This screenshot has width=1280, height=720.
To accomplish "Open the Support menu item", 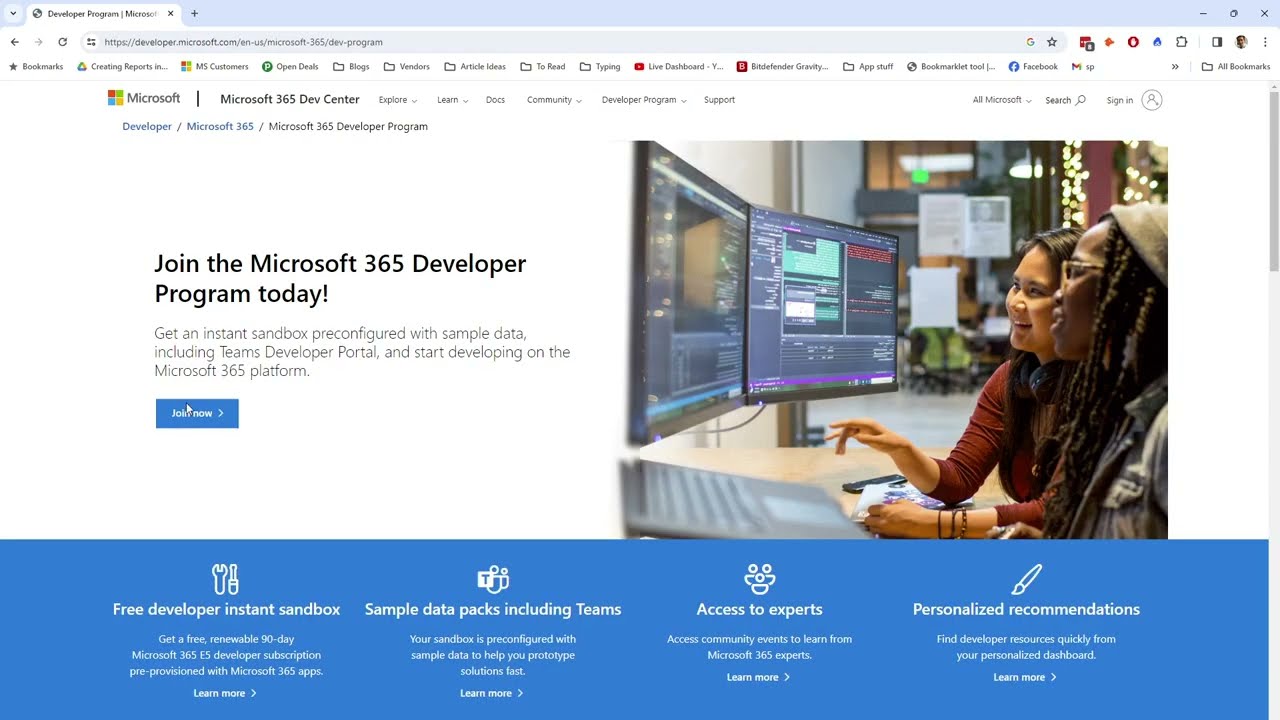I will point(719,100).
